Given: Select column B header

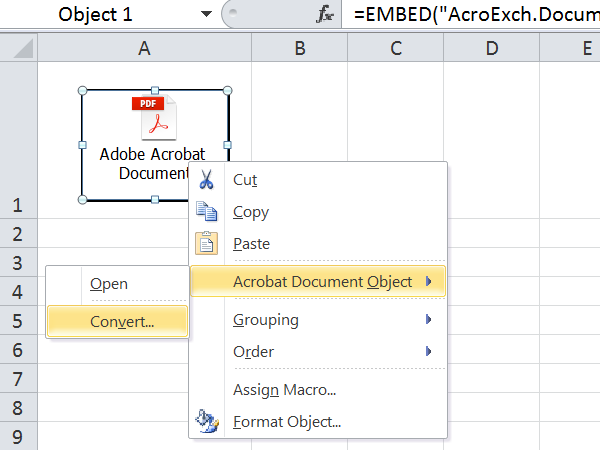Looking at the screenshot, I should [299, 48].
